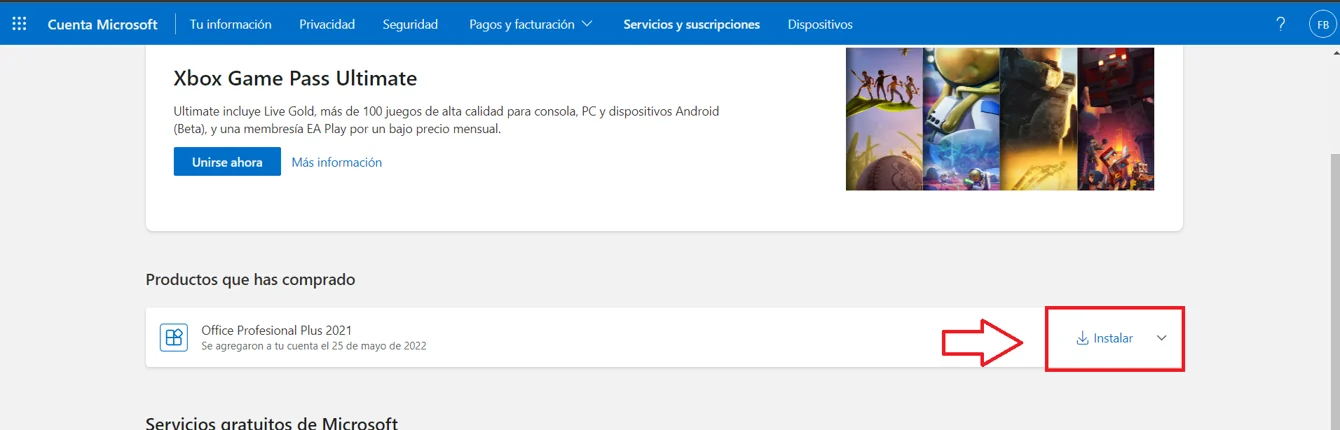Click the Xbox Game Pass Ultimate heading
Viewport: 1340px width, 430px height.
pos(295,78)
